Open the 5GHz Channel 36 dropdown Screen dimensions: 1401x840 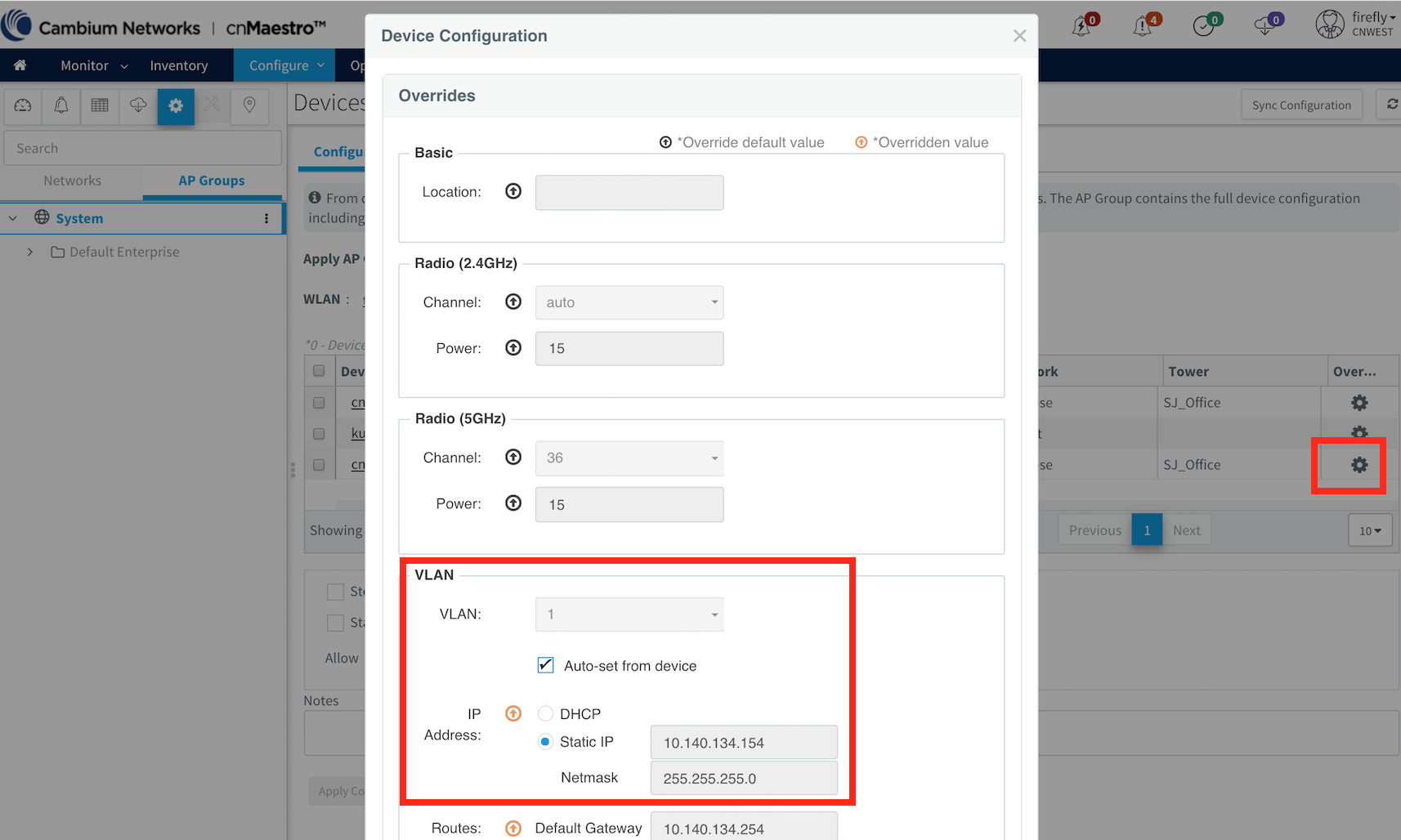point(629,458)
